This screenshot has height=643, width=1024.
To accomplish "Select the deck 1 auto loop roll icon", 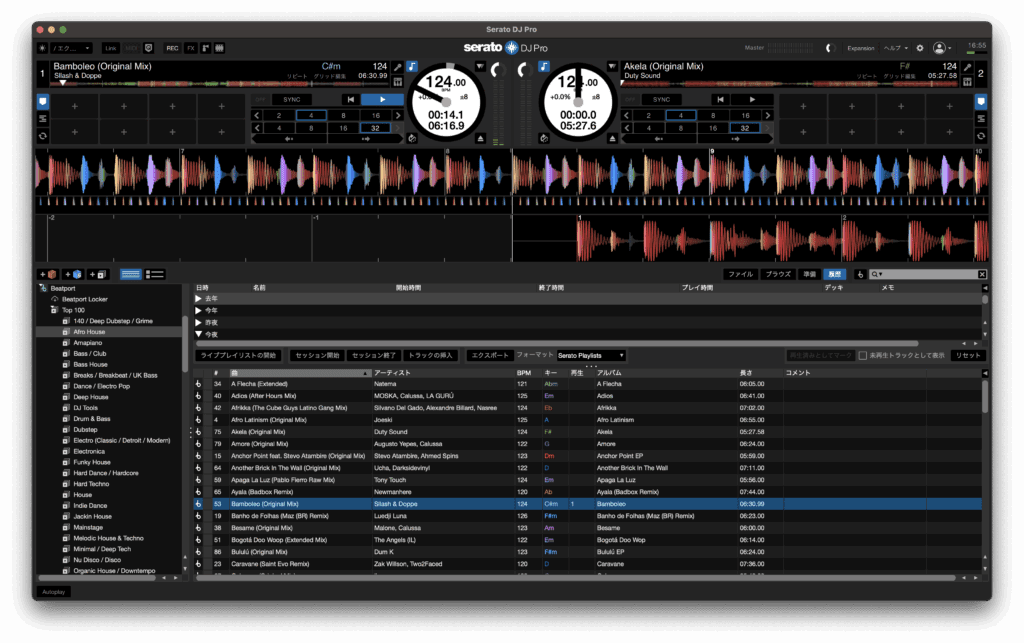I will tap(42, 136).
